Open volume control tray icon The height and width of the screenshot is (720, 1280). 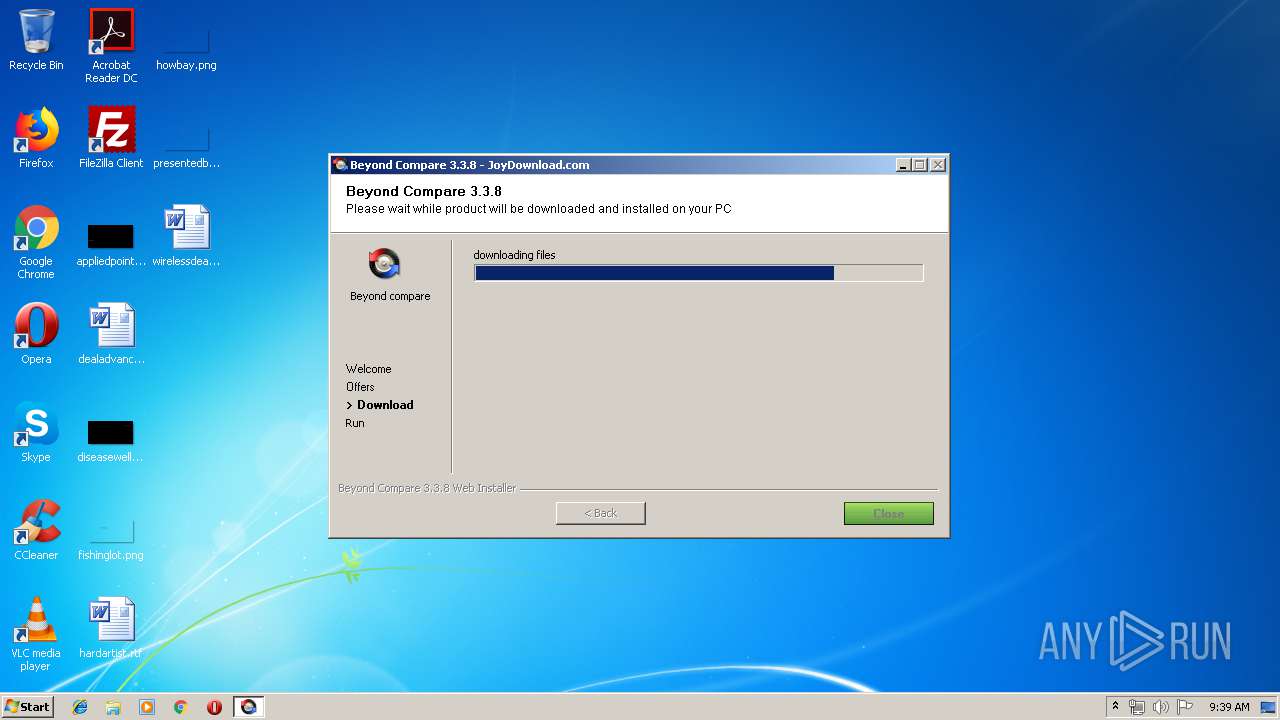click(x=1161, y=707)
